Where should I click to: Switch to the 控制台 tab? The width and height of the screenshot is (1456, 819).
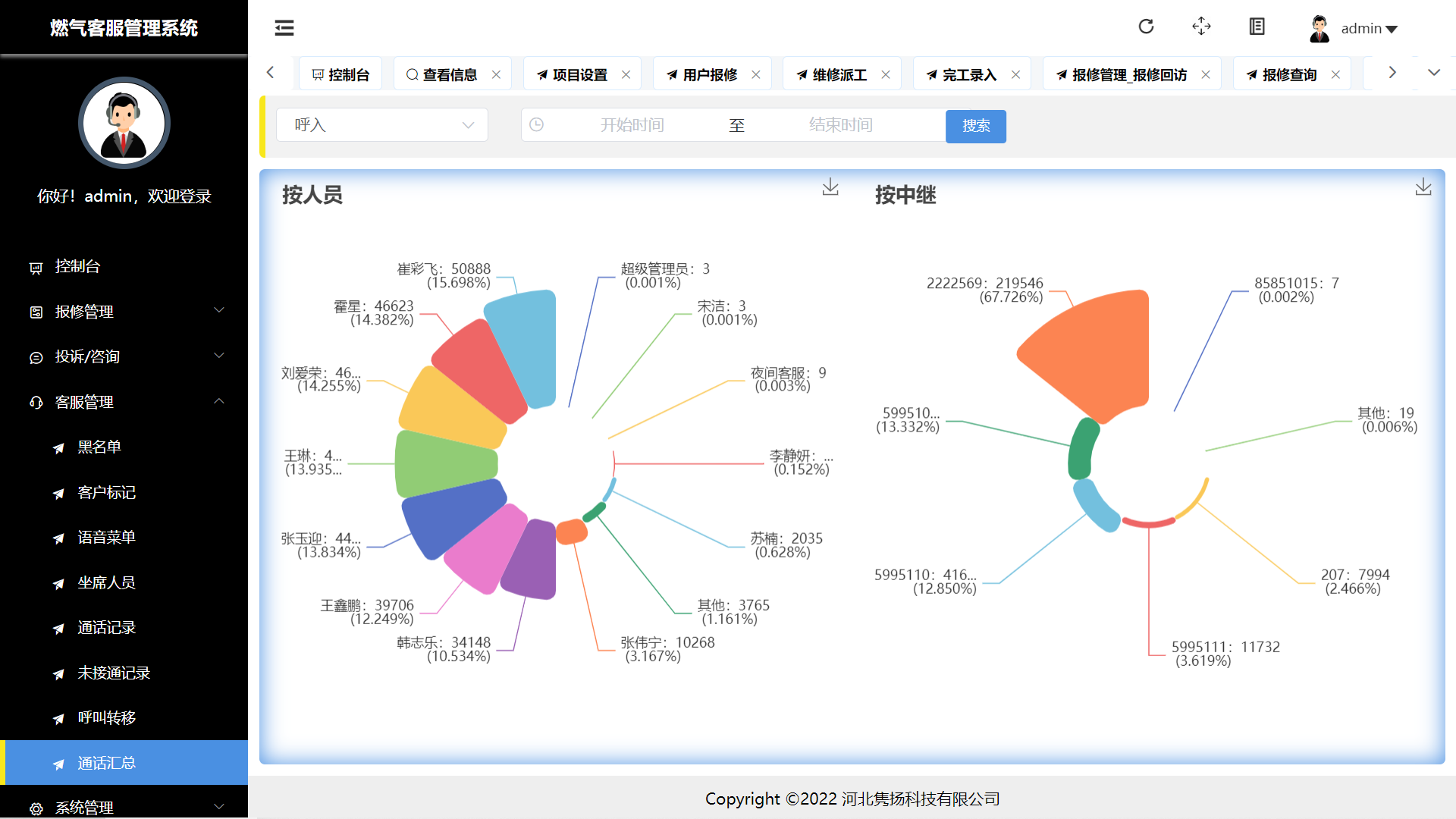tap(340, 74)
